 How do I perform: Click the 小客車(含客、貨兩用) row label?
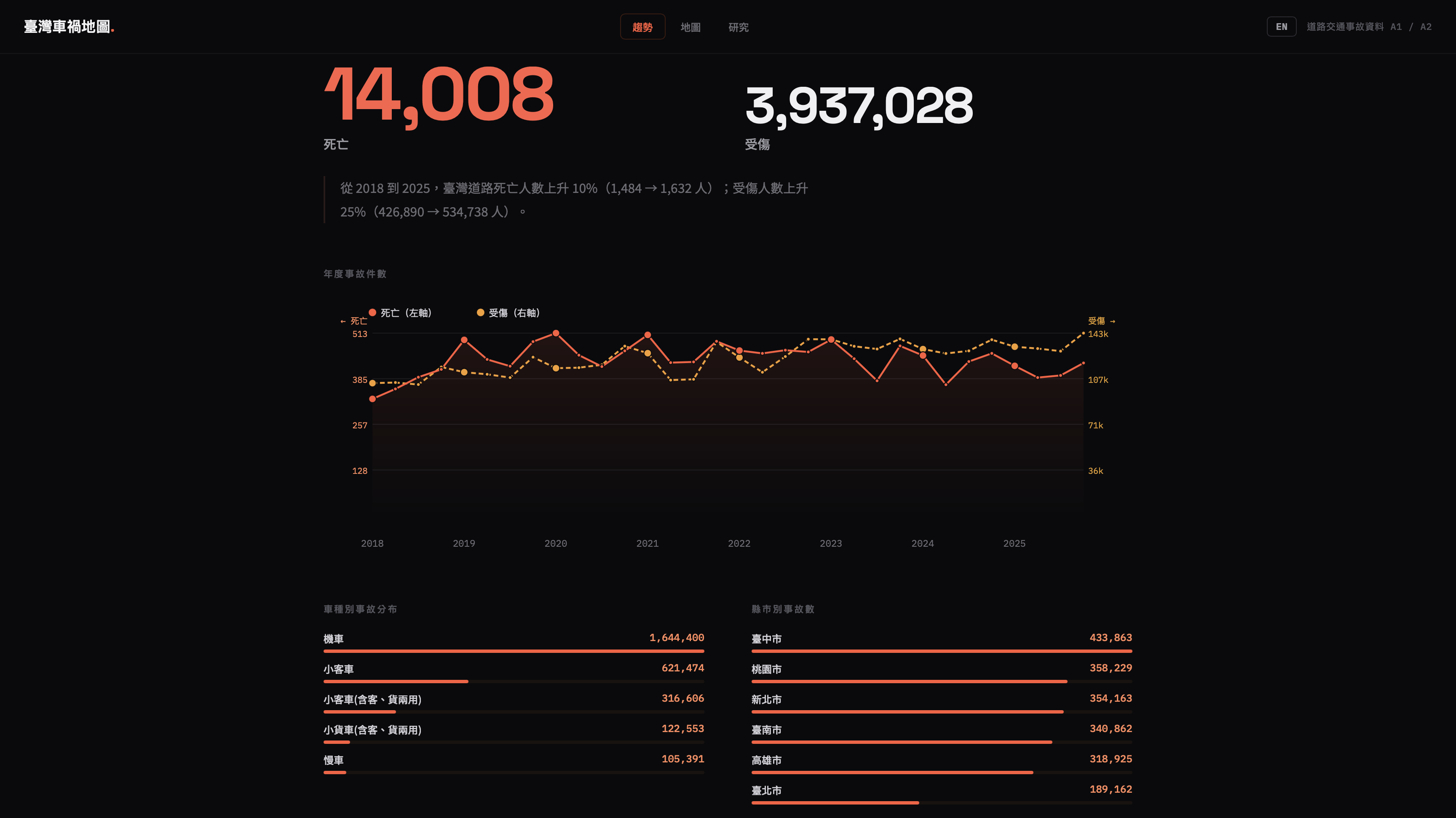coord(372,699)
